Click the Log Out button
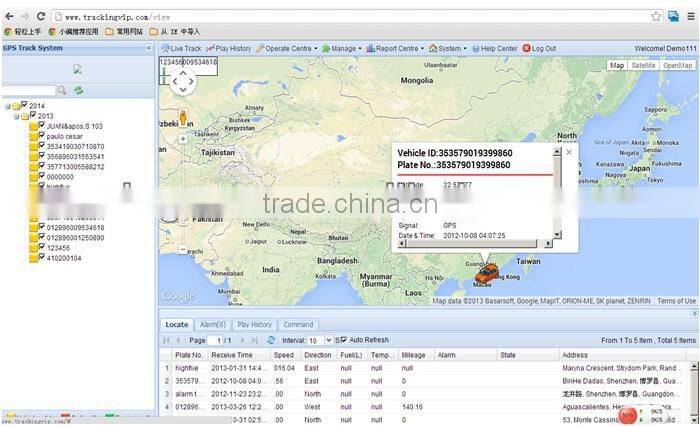The height and width of the screenshot is (426, 700). [x=539, y=48]
